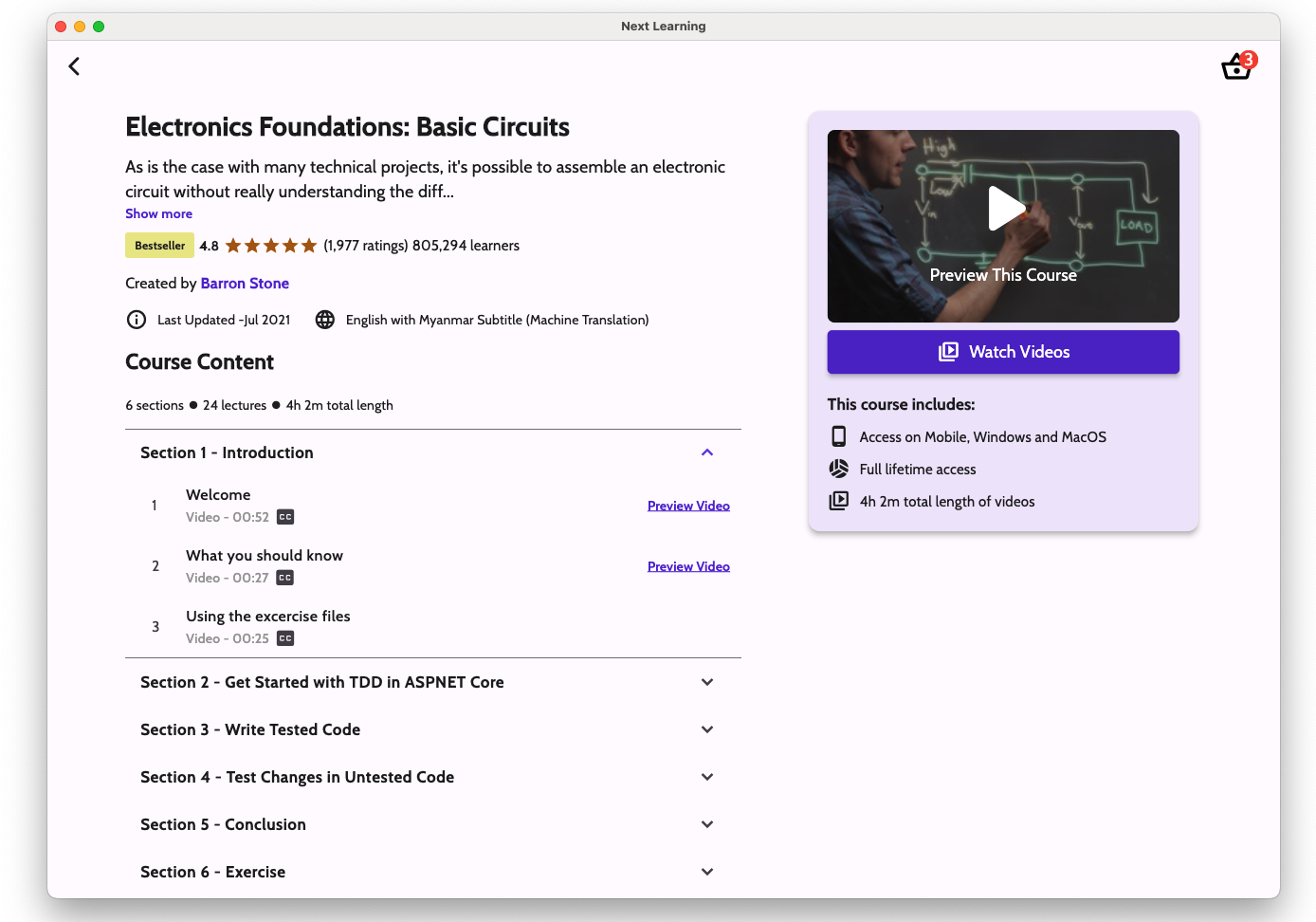The image size is (1316, 922).
Task: Click the mobile device access icon
Action: coord(839,436)
